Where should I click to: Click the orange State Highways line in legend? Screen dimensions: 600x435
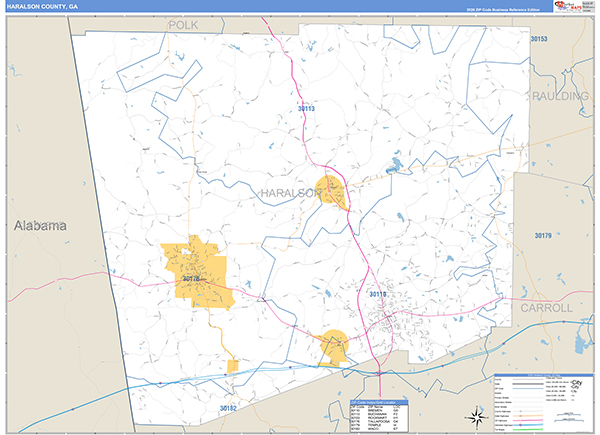[x=528, y=416]
